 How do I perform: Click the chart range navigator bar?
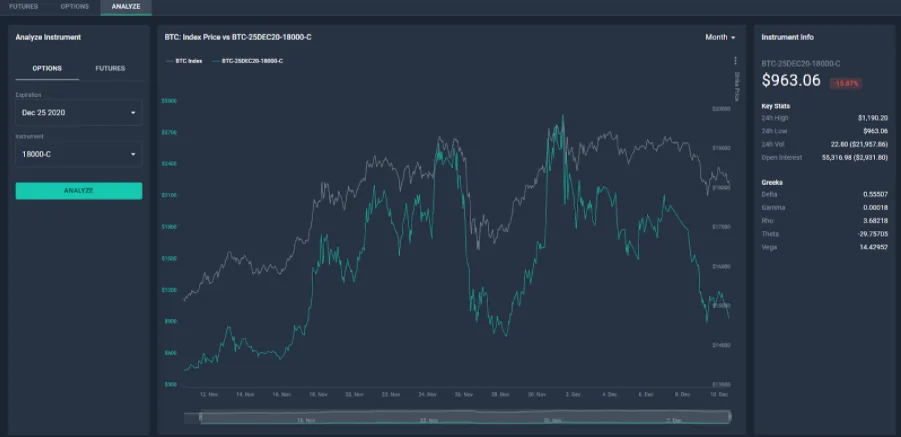tap(465, 416)
